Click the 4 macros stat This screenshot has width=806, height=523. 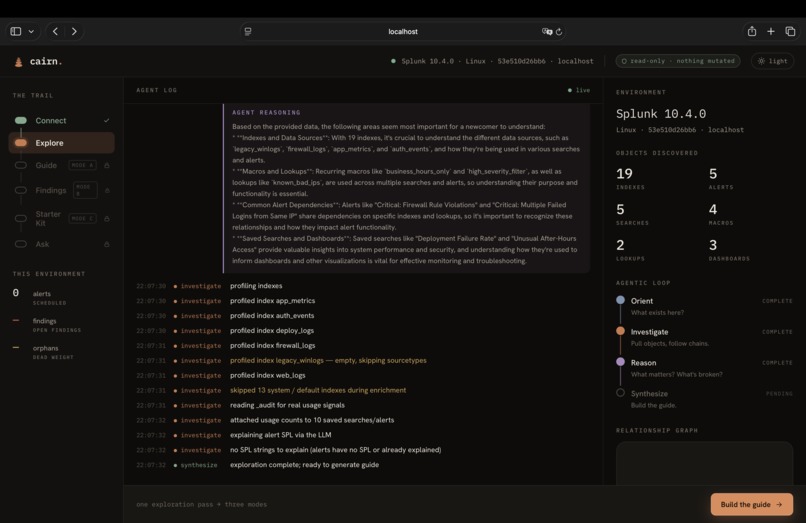tap(721, 214)
